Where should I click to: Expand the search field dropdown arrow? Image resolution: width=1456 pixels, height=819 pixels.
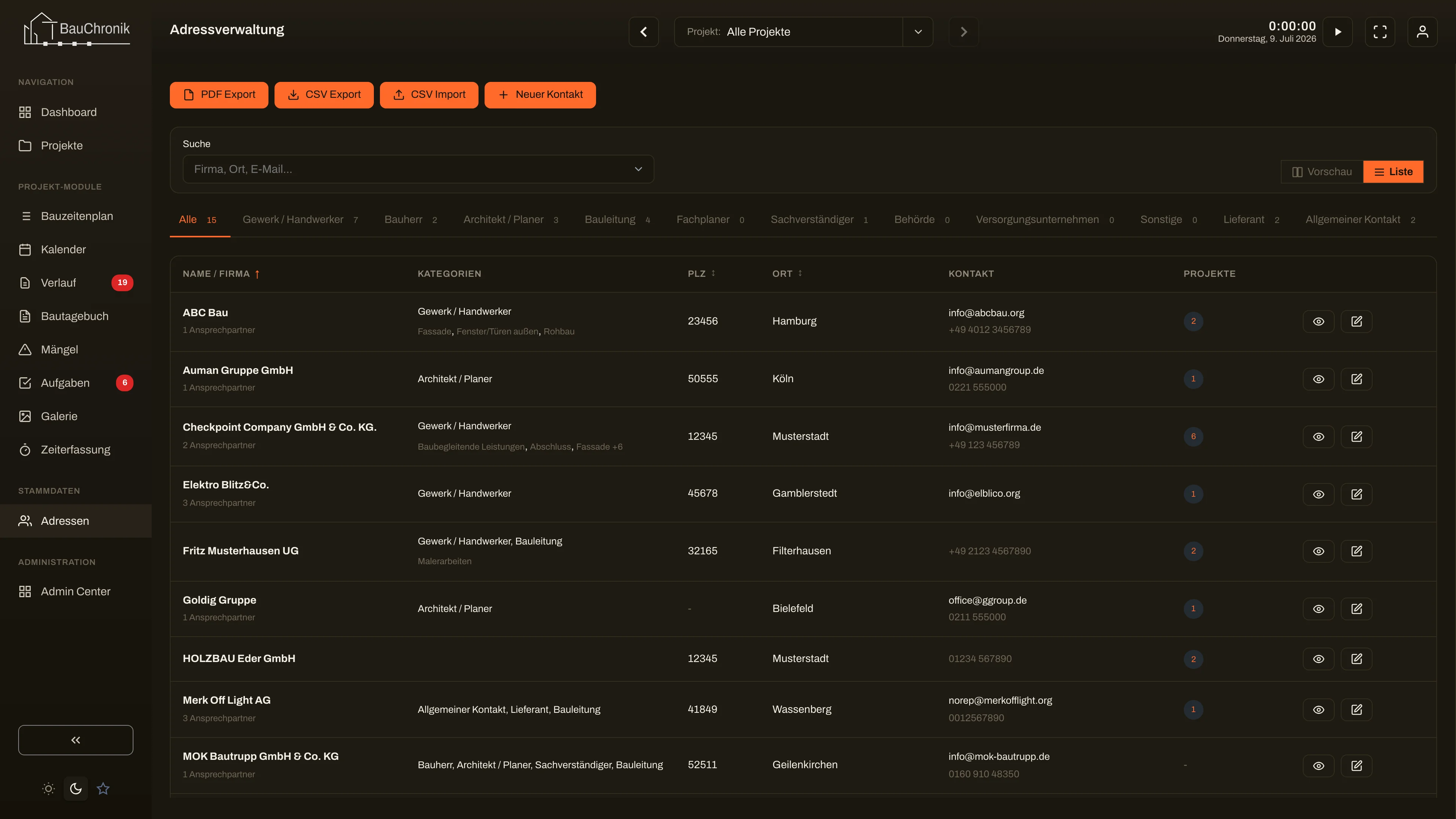click(638, 169)
